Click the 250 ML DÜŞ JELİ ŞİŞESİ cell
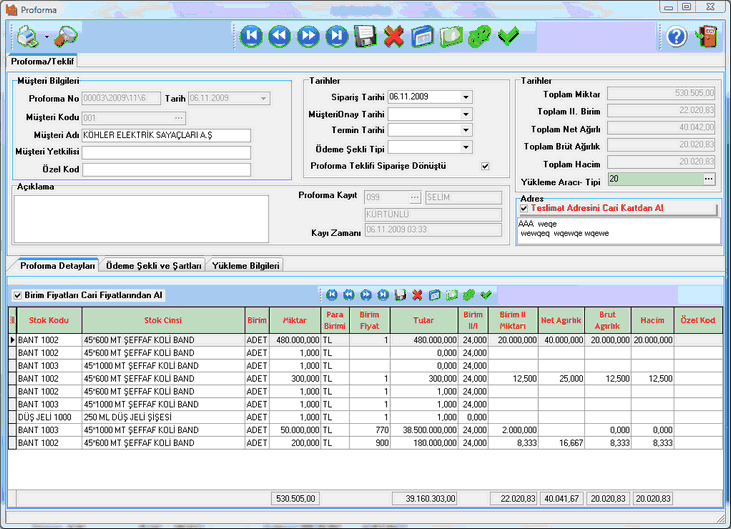This screenshot has height=529, width=731. (163, 417)
